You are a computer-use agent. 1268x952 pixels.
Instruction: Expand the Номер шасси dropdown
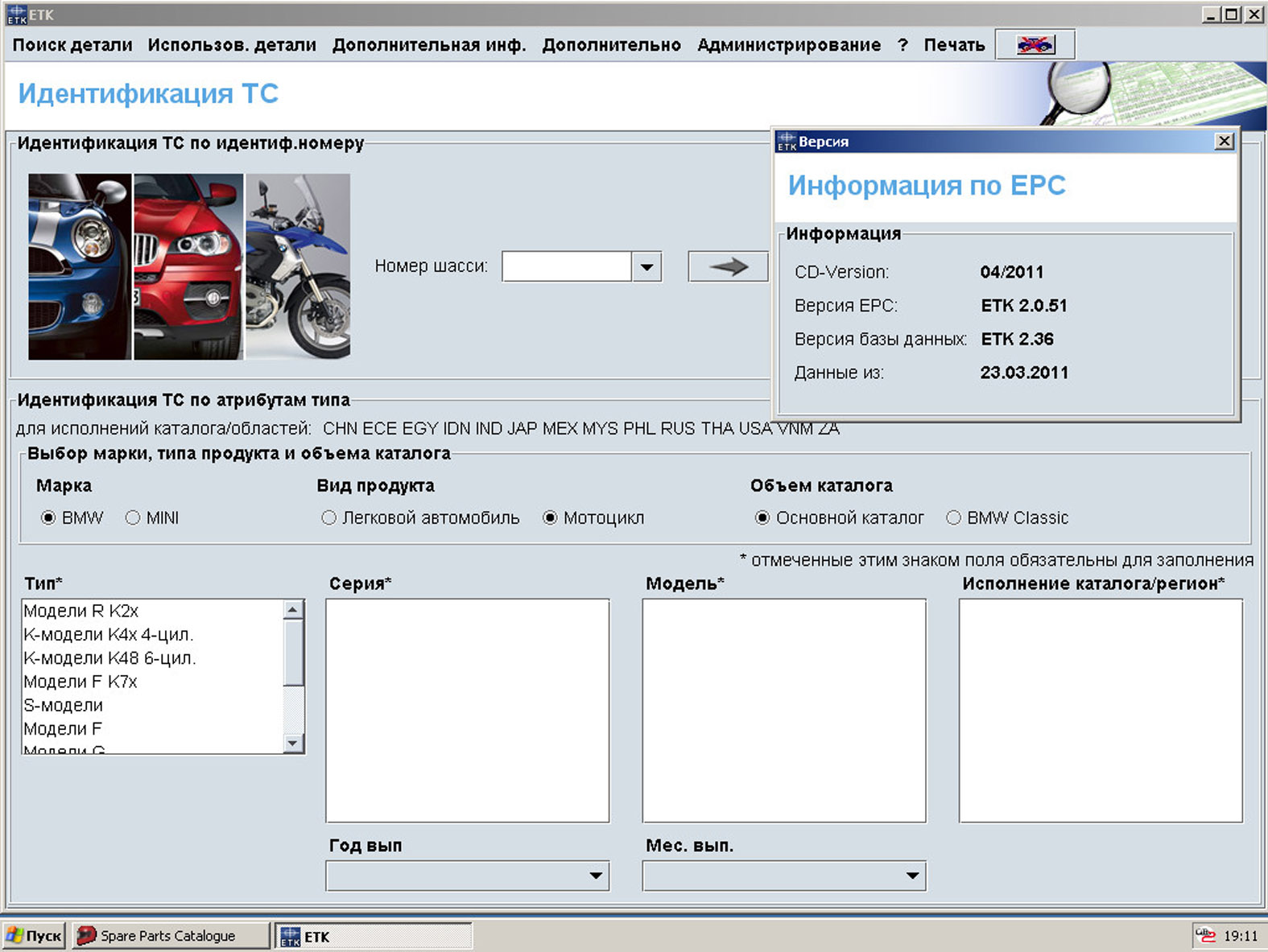point(646,266)
